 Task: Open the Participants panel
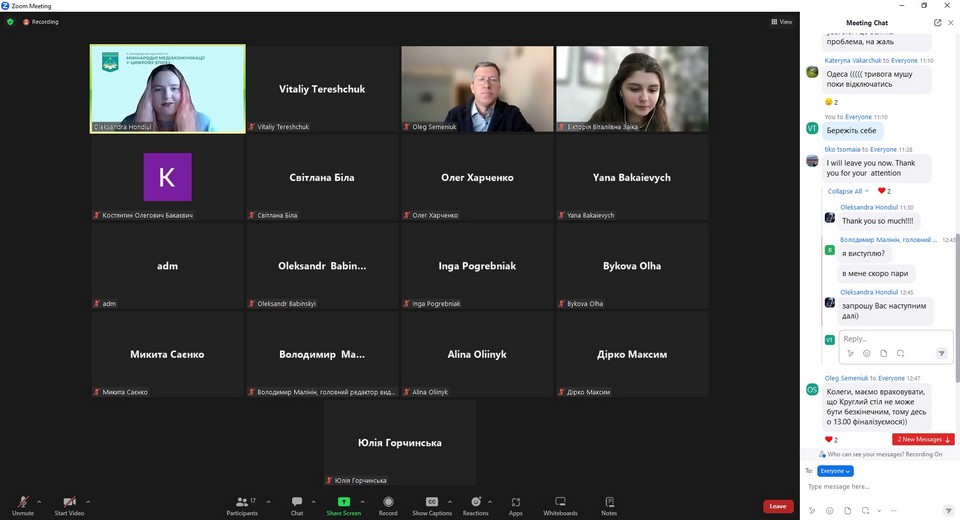point(241,503)
